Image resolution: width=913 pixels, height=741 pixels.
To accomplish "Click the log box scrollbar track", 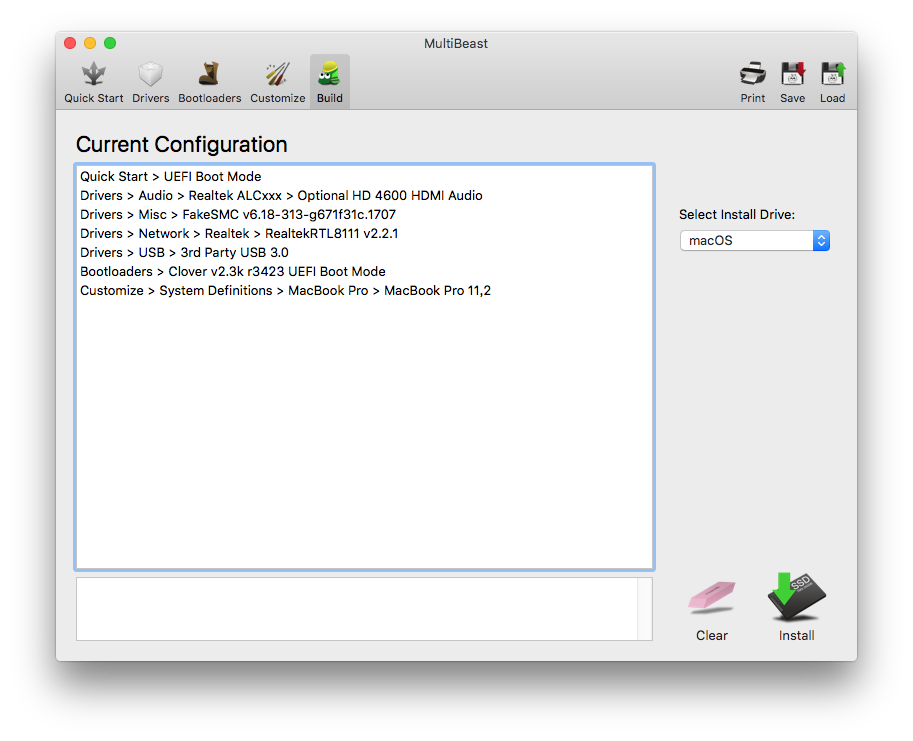I will tap(645, 609).
